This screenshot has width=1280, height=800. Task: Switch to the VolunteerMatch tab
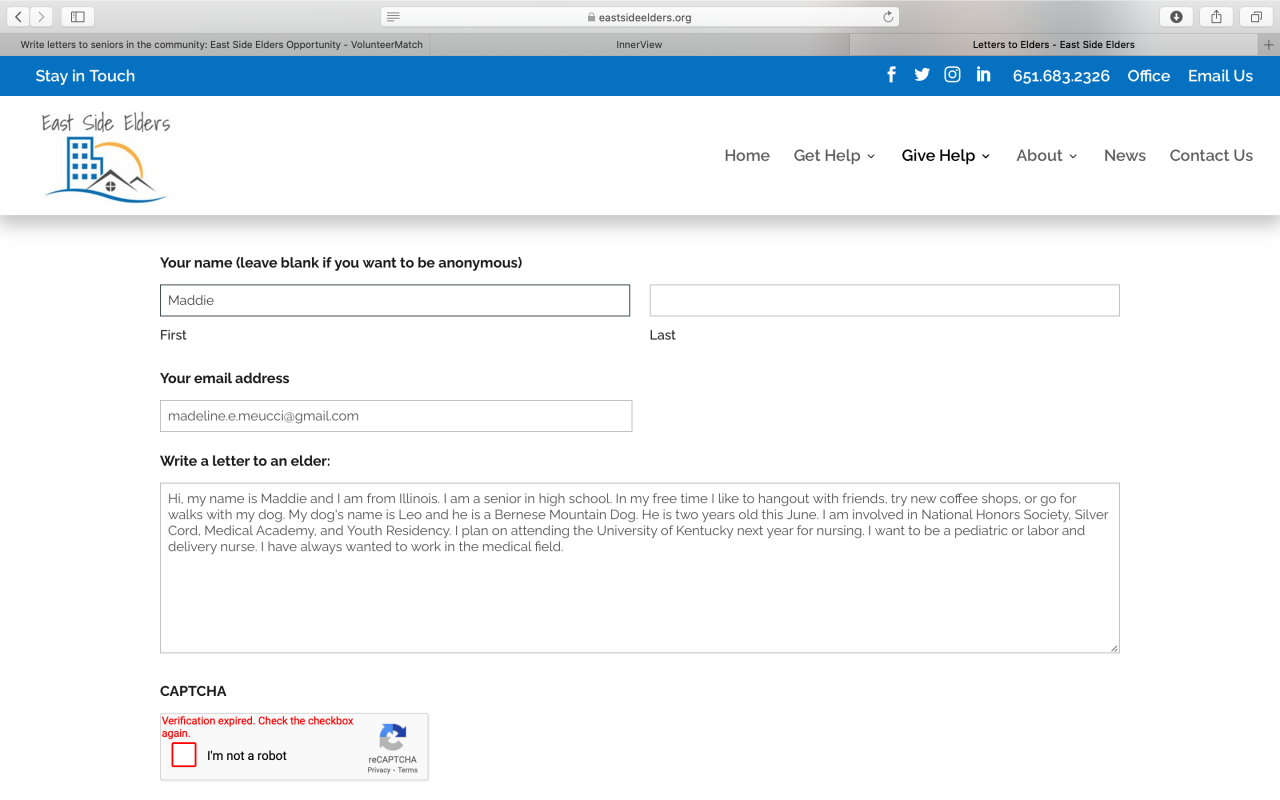[215, 45]
